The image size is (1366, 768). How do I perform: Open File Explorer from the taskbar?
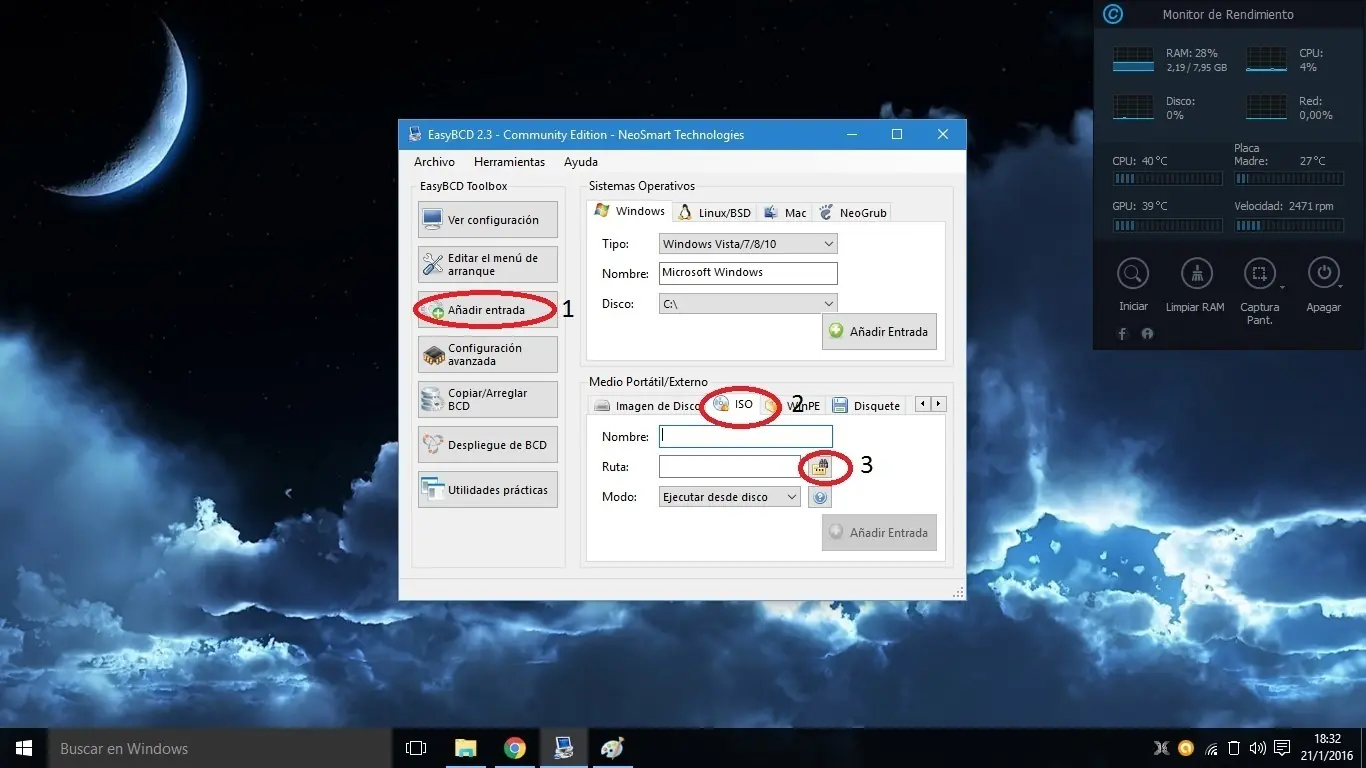465,748
